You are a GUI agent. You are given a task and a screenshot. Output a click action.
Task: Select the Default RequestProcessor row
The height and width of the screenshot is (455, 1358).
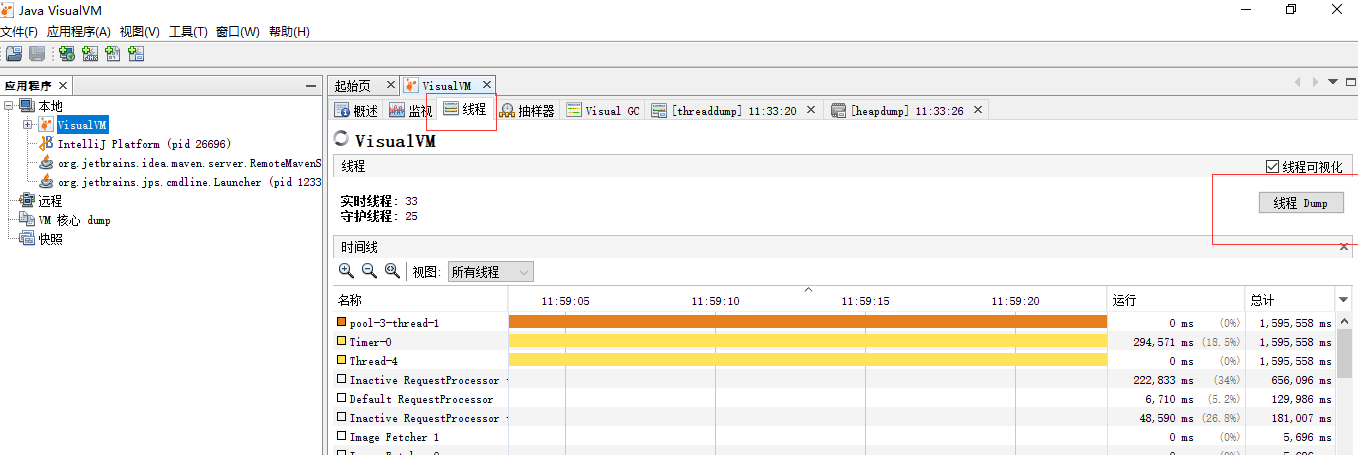[835, 399]
